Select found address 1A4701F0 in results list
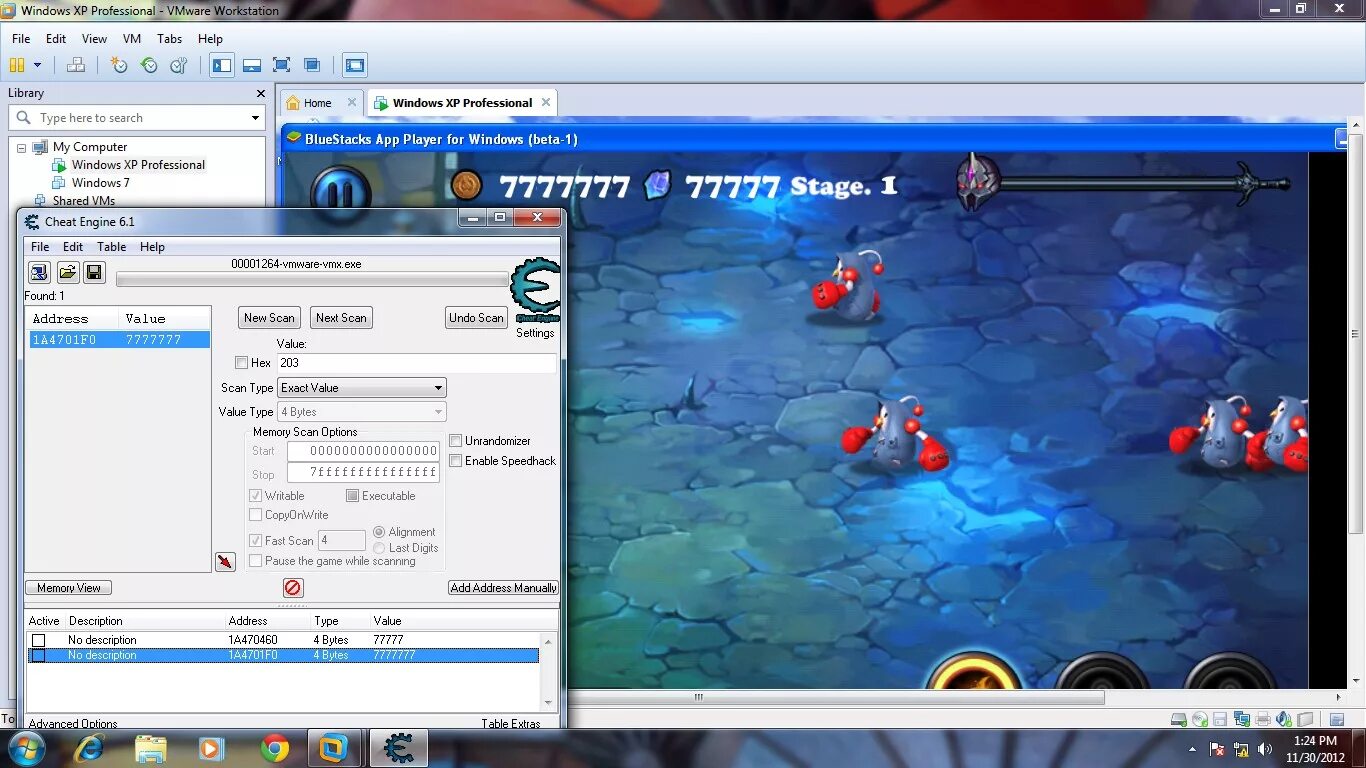The height and width of the screenshot is (768, 1366). point(119,340)
